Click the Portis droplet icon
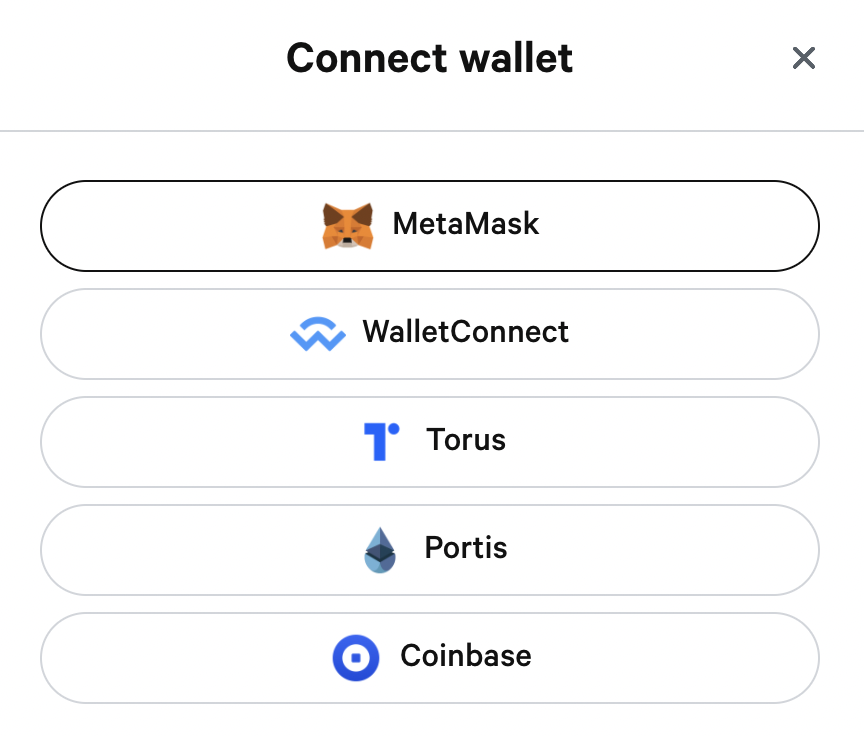Image resolution: width=864 pixels, height=736 pixels. pyautogui.click(x=380, y=550)
